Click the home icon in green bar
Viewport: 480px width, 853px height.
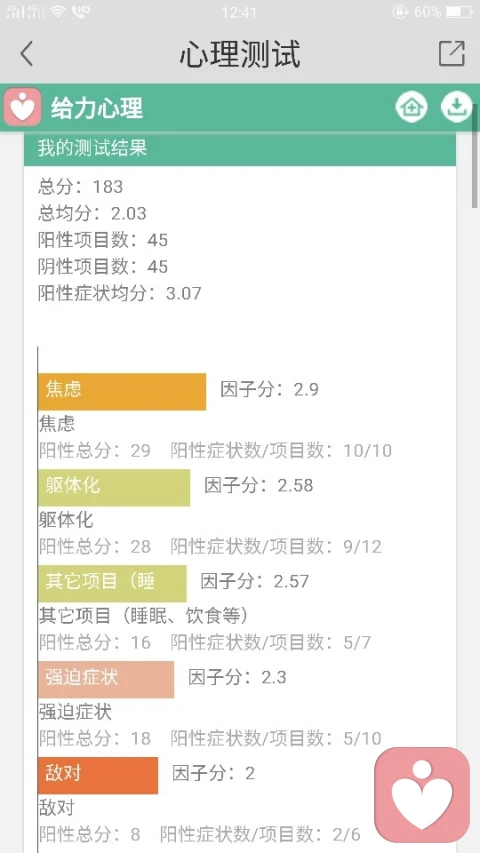click(x=411, y=107)
